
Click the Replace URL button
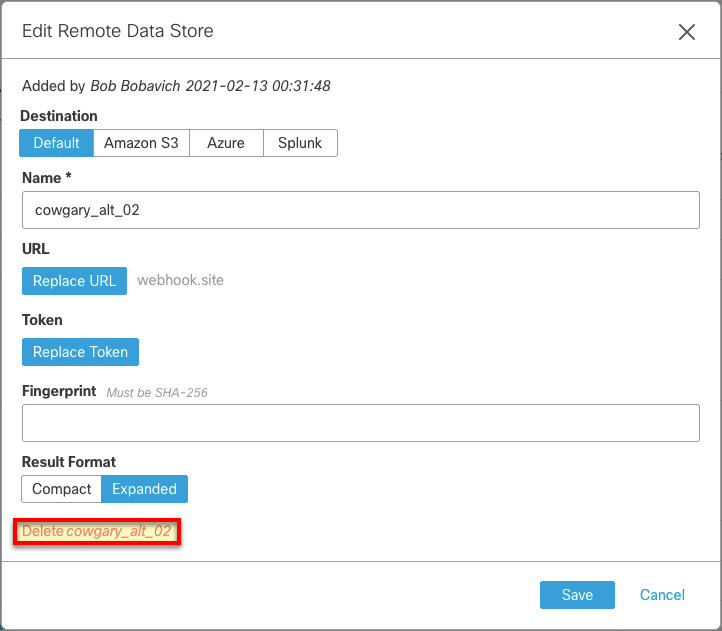[74, 281]
